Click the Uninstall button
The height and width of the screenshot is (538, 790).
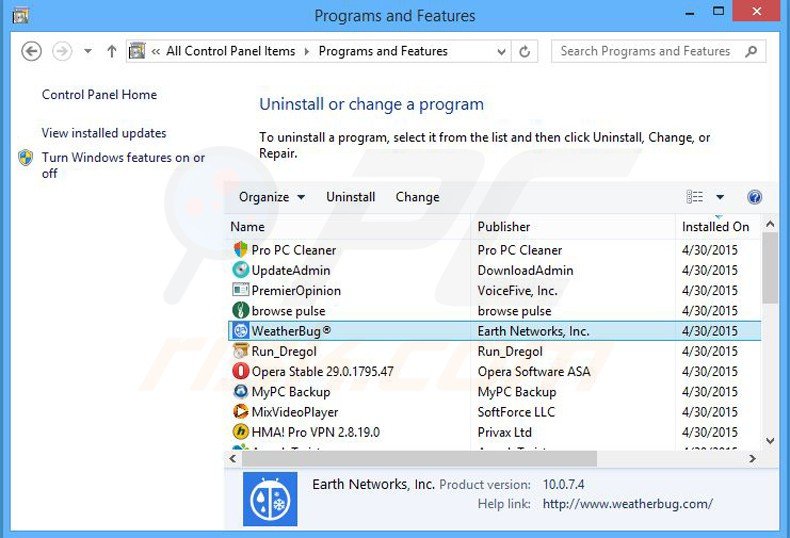point(351,197)
